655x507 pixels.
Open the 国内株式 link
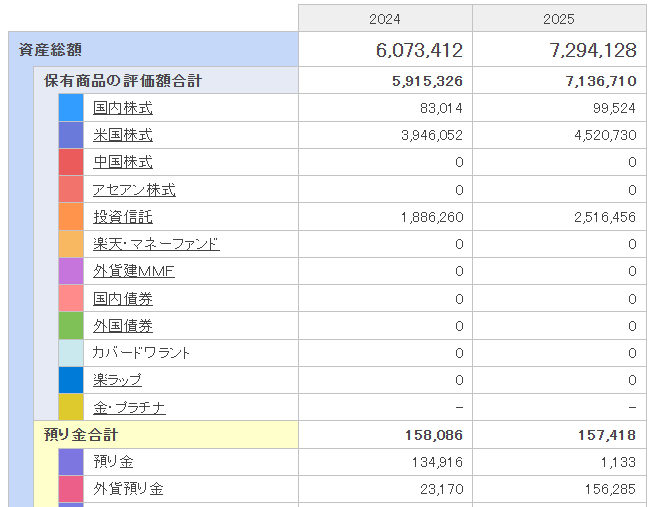point(123,108)
